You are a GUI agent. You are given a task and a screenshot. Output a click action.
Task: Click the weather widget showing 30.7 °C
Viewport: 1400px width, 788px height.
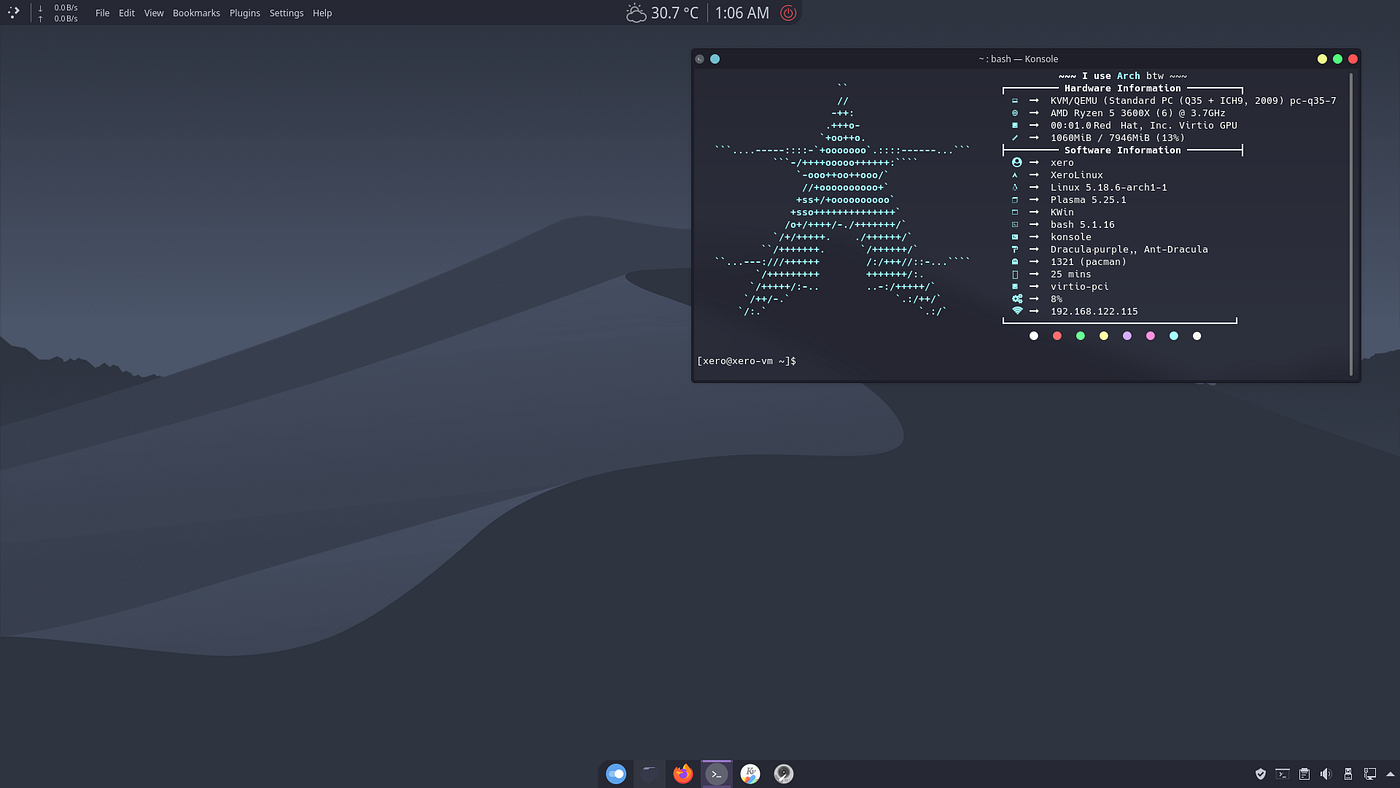662,13
